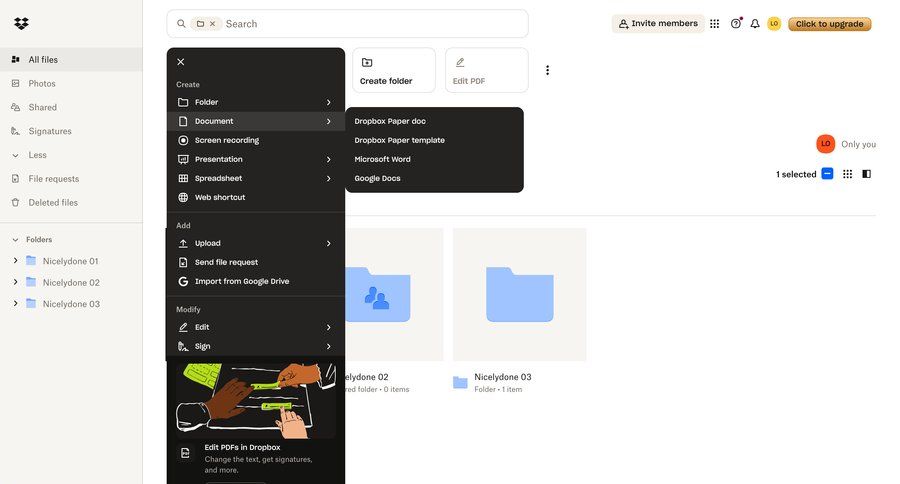Open Signatures in sidebar
Screen dimensions: 900x484
[71, 131]
